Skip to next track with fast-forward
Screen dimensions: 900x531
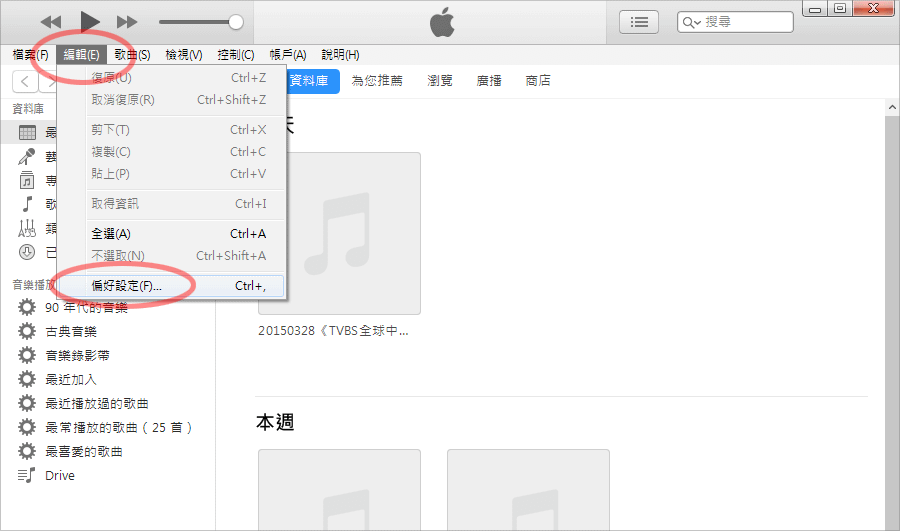127,22
